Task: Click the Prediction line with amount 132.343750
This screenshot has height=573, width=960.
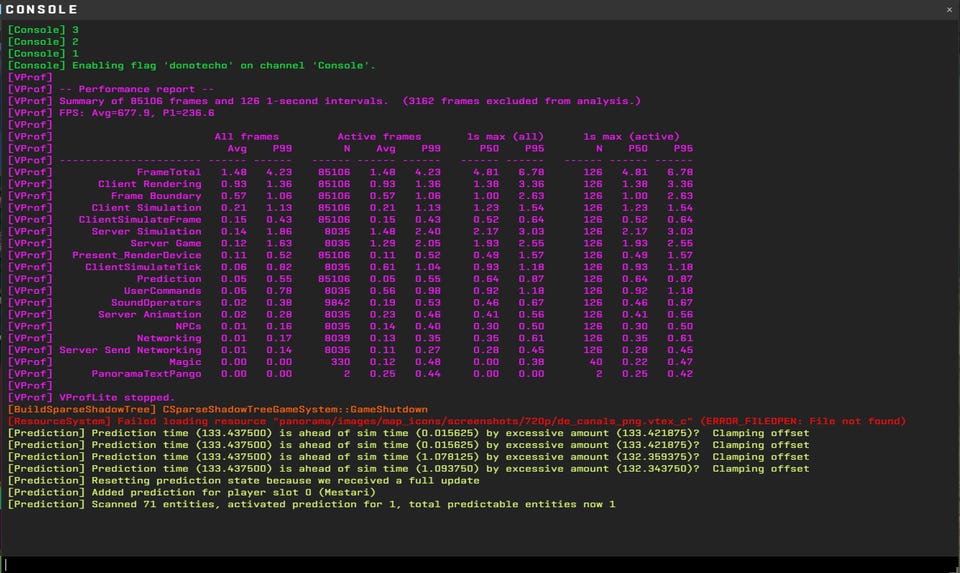Action: pyautogui.click(x=408, y=469)
